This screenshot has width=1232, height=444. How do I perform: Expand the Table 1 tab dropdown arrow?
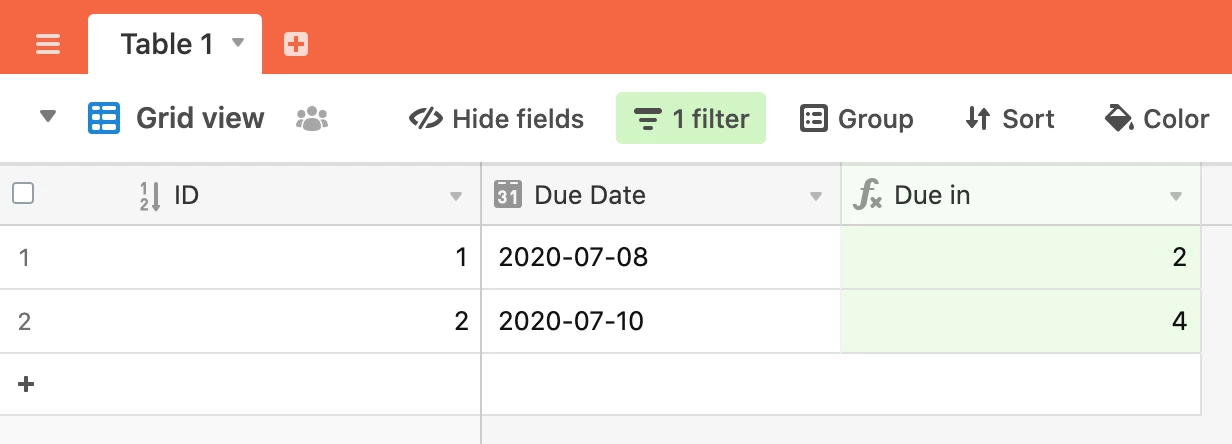(238, 43)
